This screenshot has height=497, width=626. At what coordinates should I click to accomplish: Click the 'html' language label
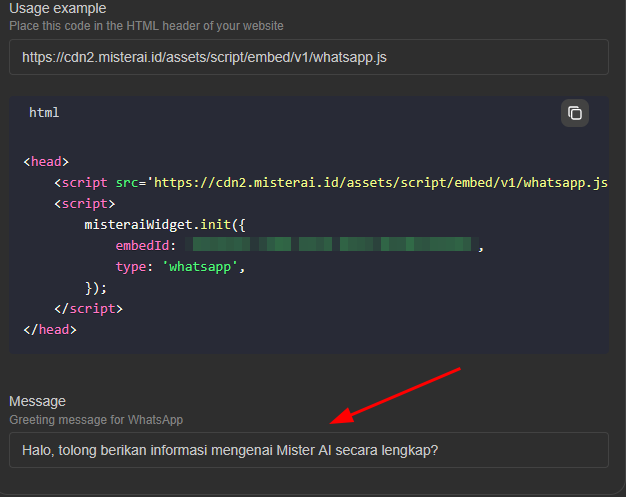[44, 113]
